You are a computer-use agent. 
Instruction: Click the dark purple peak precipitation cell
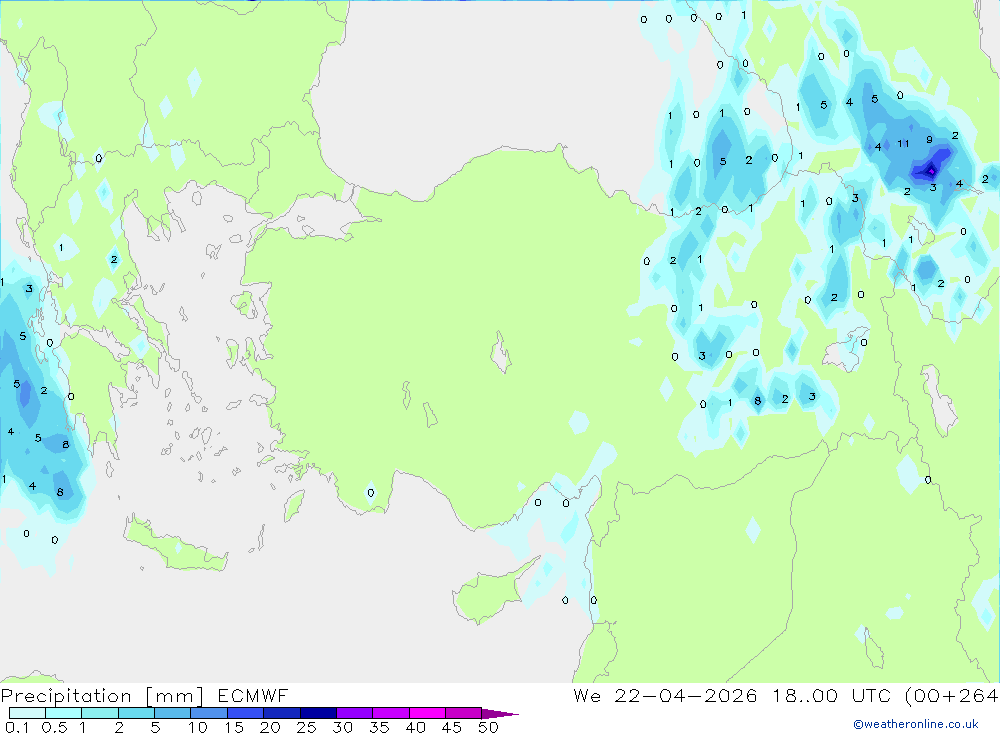(930, 170)
